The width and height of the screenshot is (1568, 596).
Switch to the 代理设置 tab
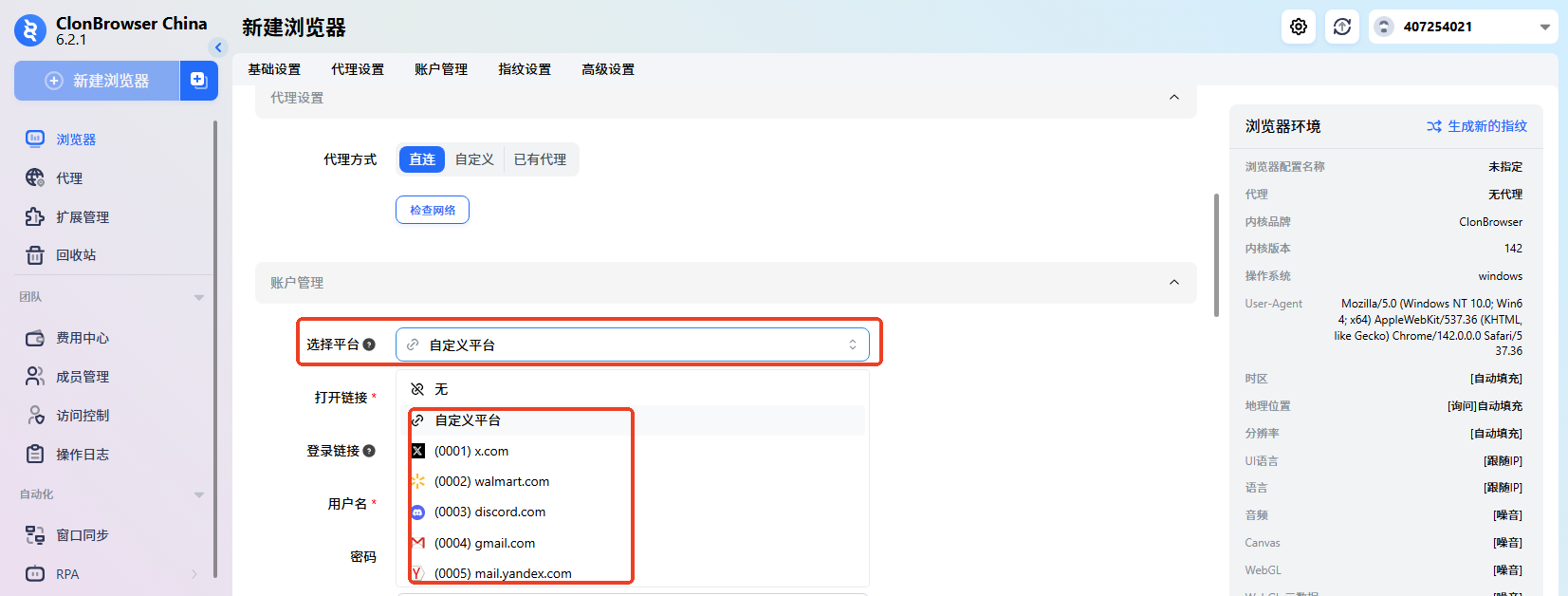point(358,69)
